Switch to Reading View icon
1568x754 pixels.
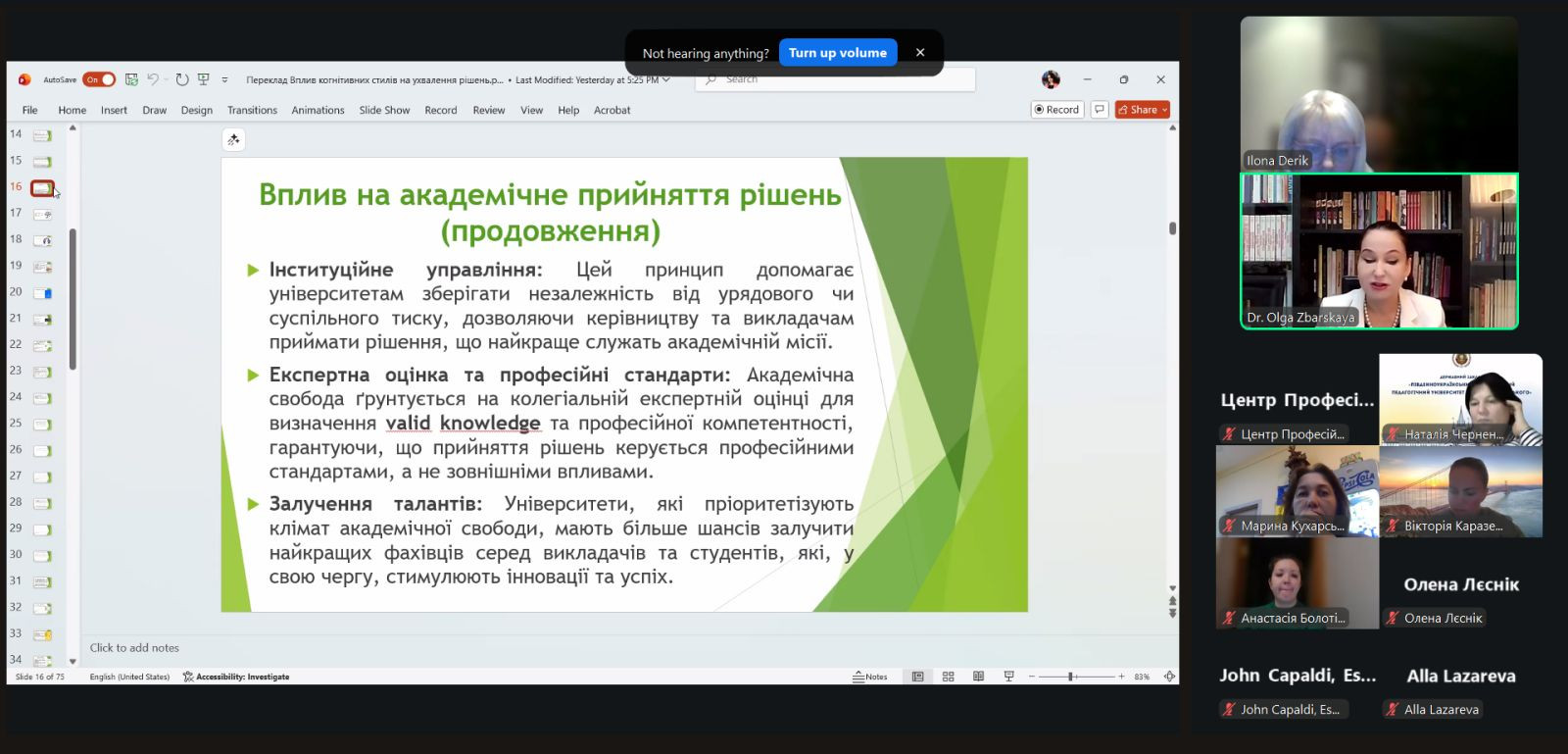978,677
